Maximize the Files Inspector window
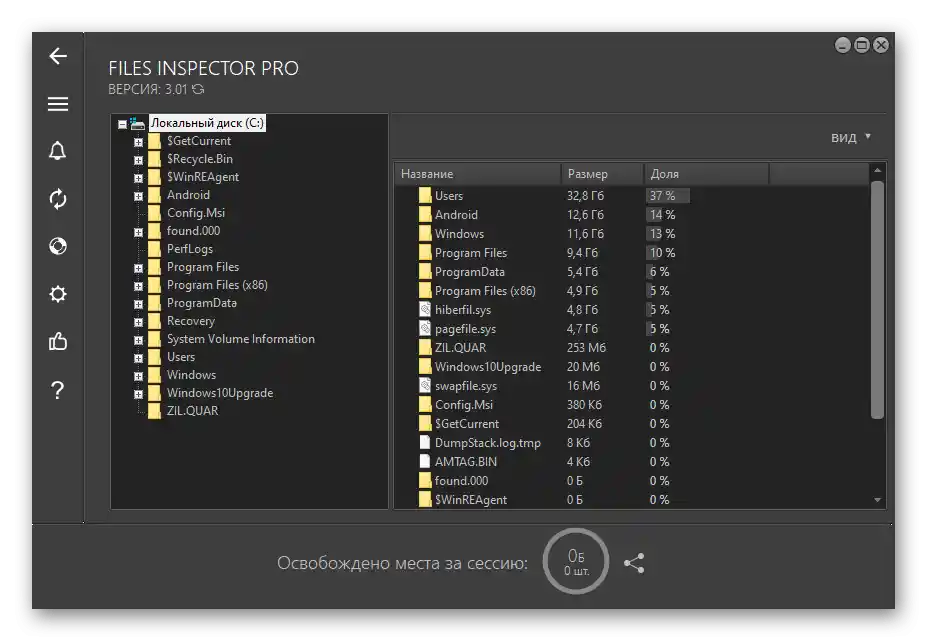 click(x=862, y=45)
